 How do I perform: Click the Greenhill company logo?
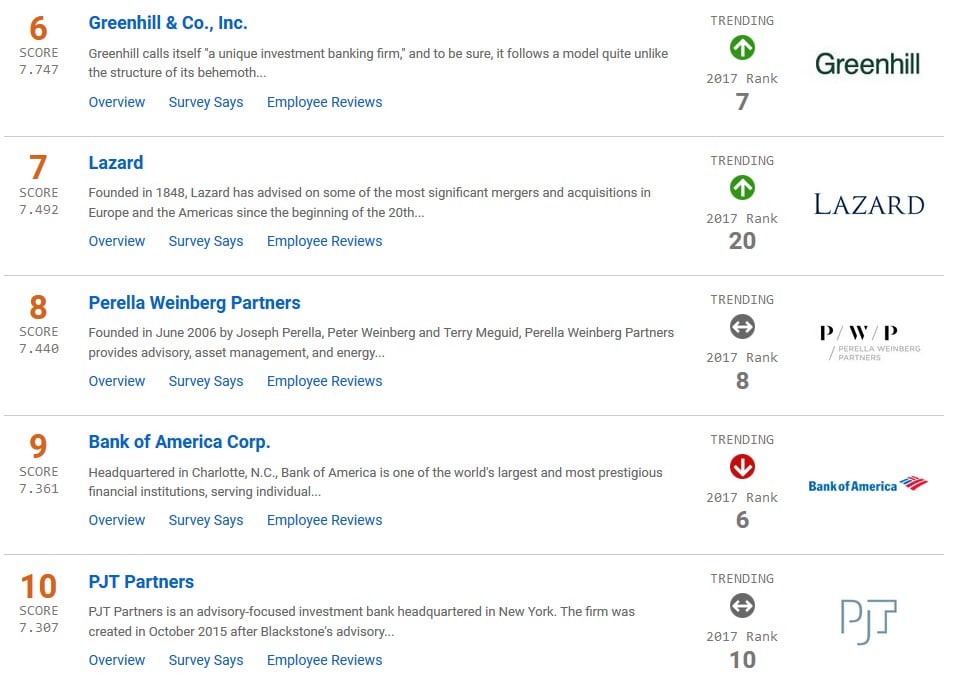pos(867,64)
